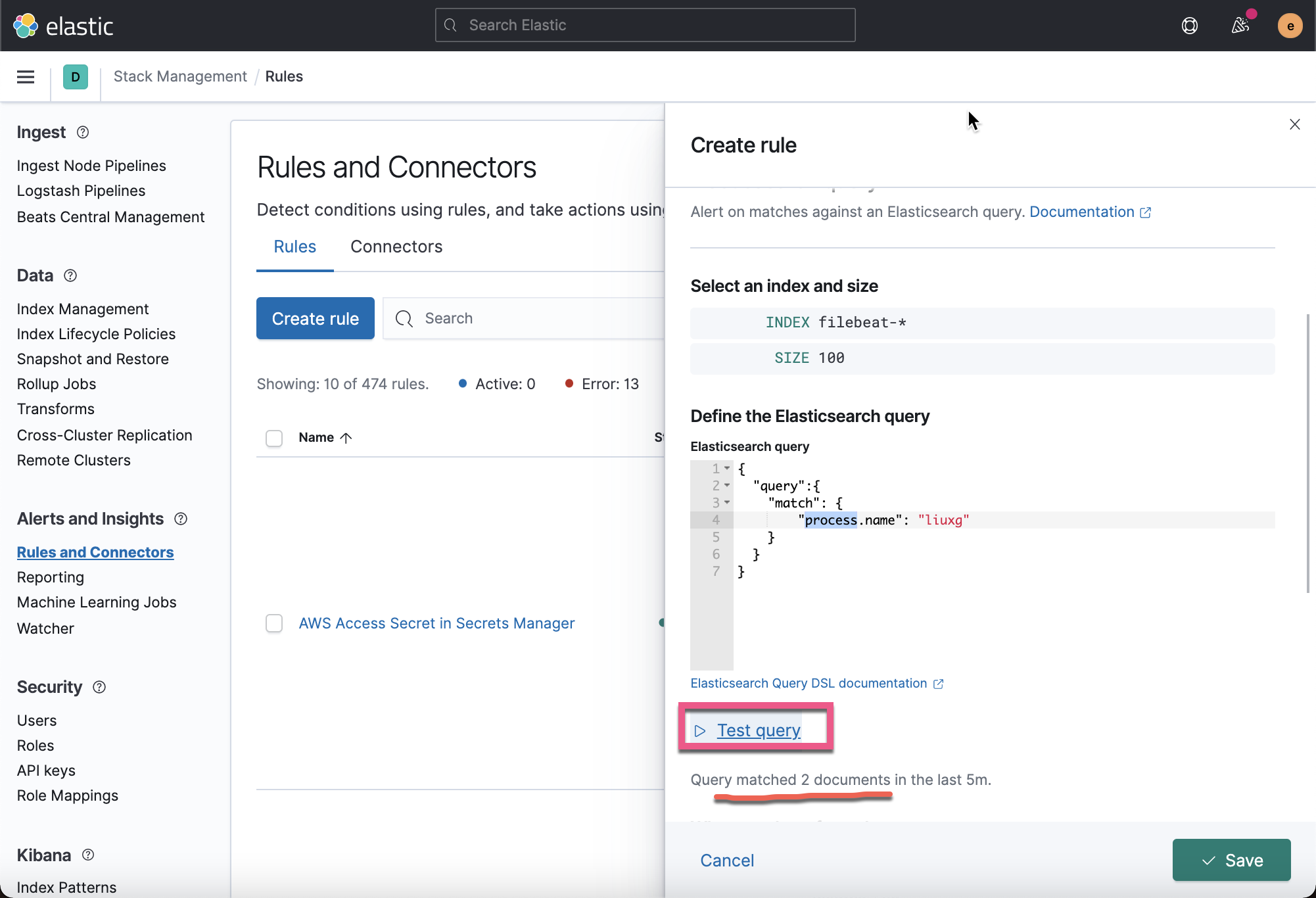Toggle the select-all rules checkbox

pos(274,438)
